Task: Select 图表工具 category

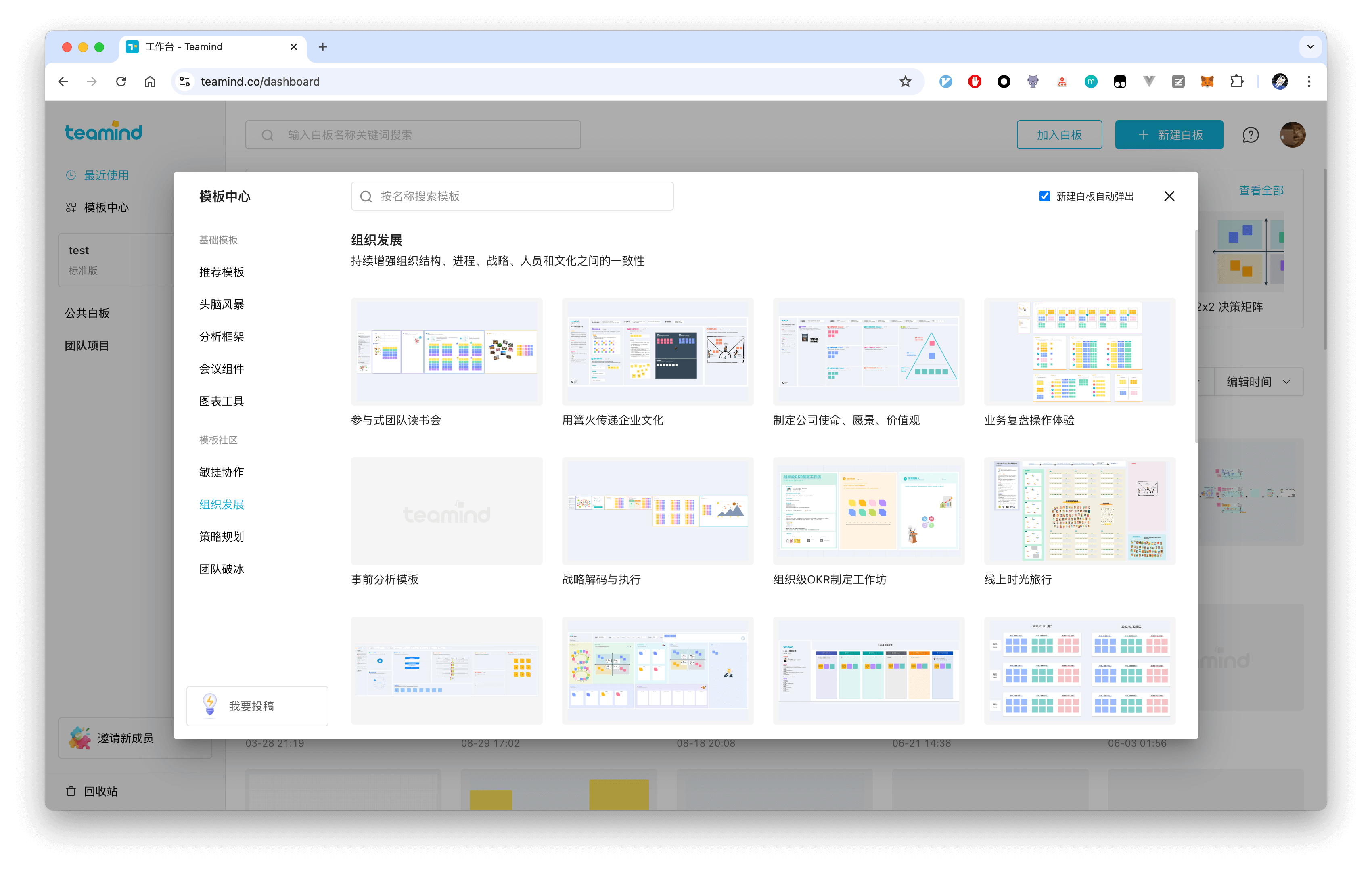Action: 222,401
